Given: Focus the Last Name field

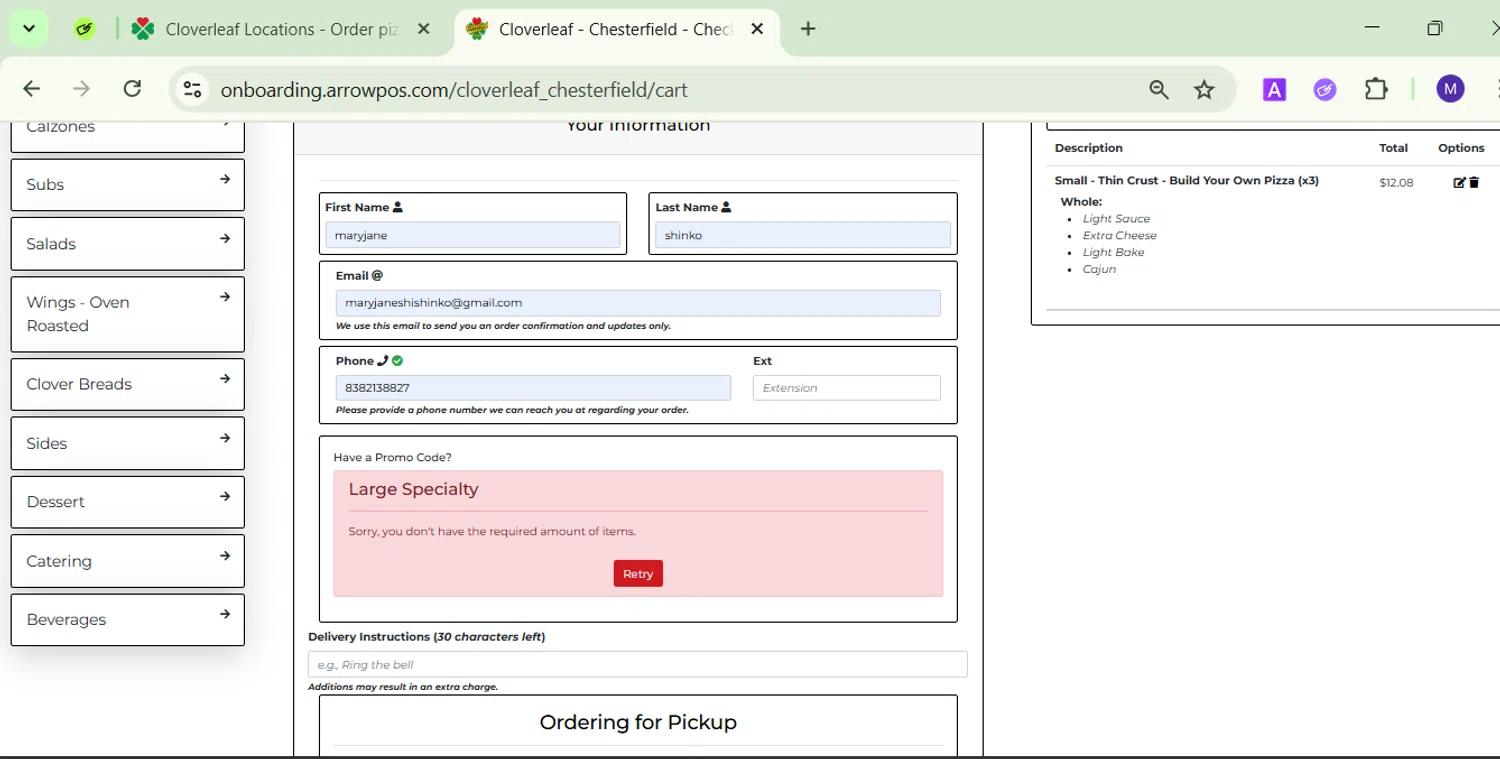Looking at the screenshot, I should pyautogui.click(x=803, y=236).
